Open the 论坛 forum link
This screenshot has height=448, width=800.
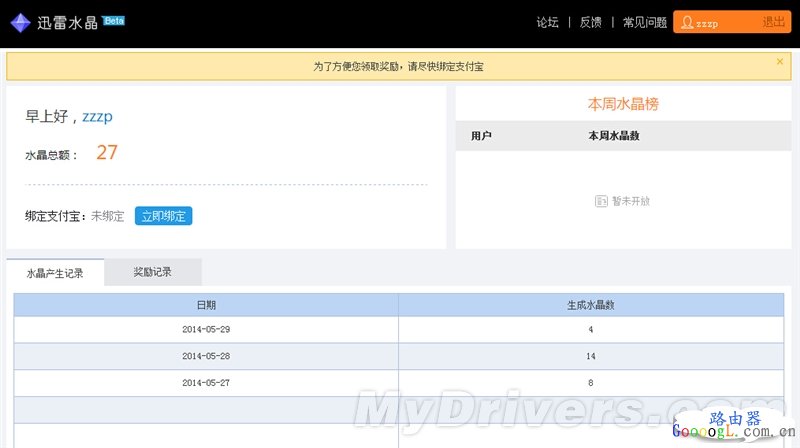click(x=547, y=22)
